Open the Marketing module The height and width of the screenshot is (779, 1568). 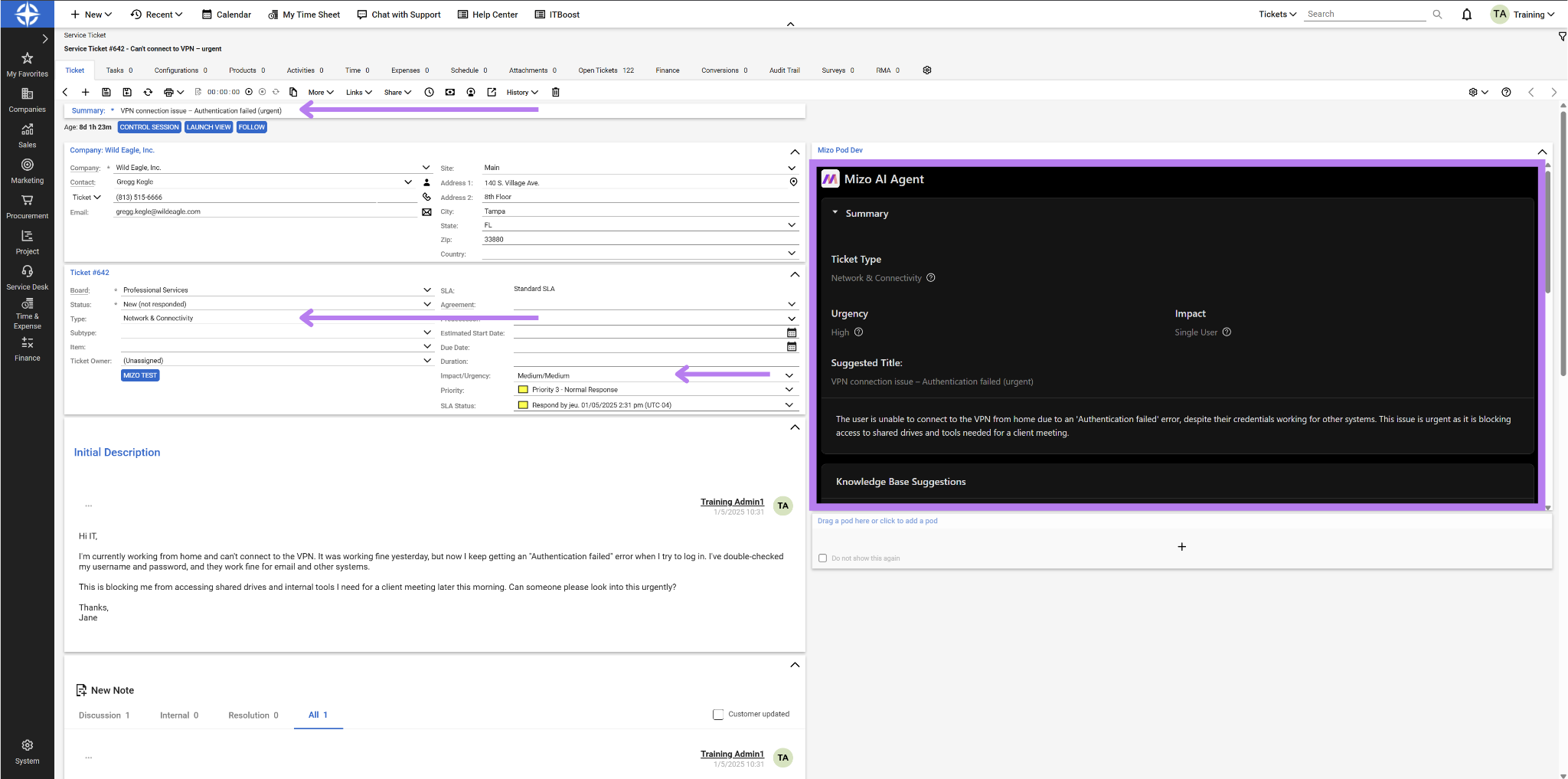click(x=27, y=172)
